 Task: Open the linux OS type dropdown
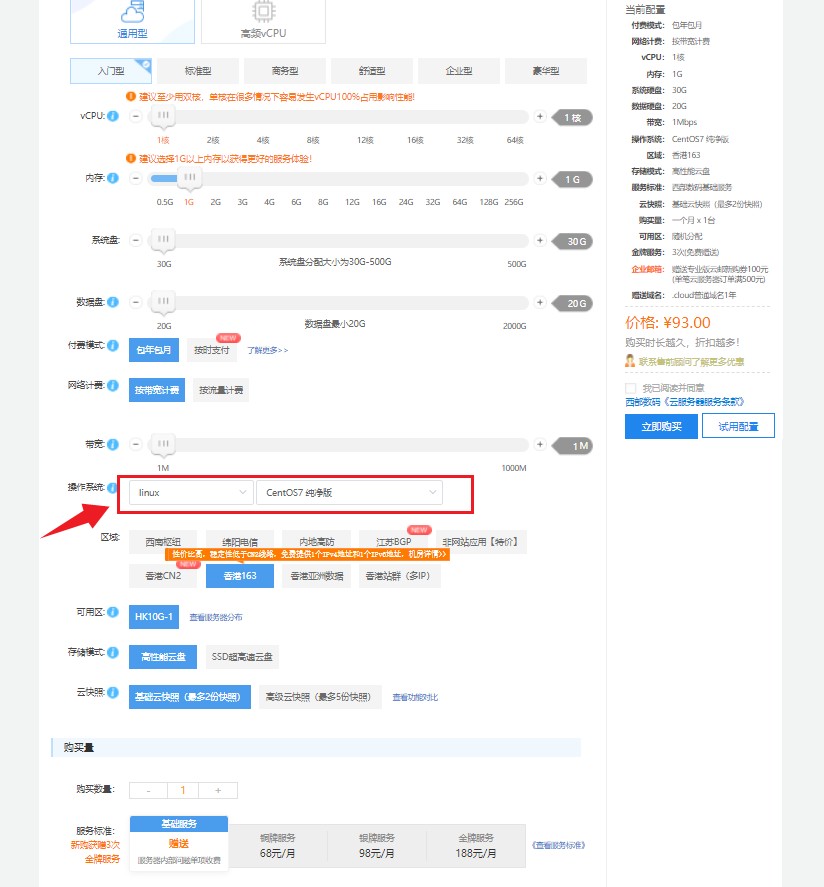pos(190,492)
